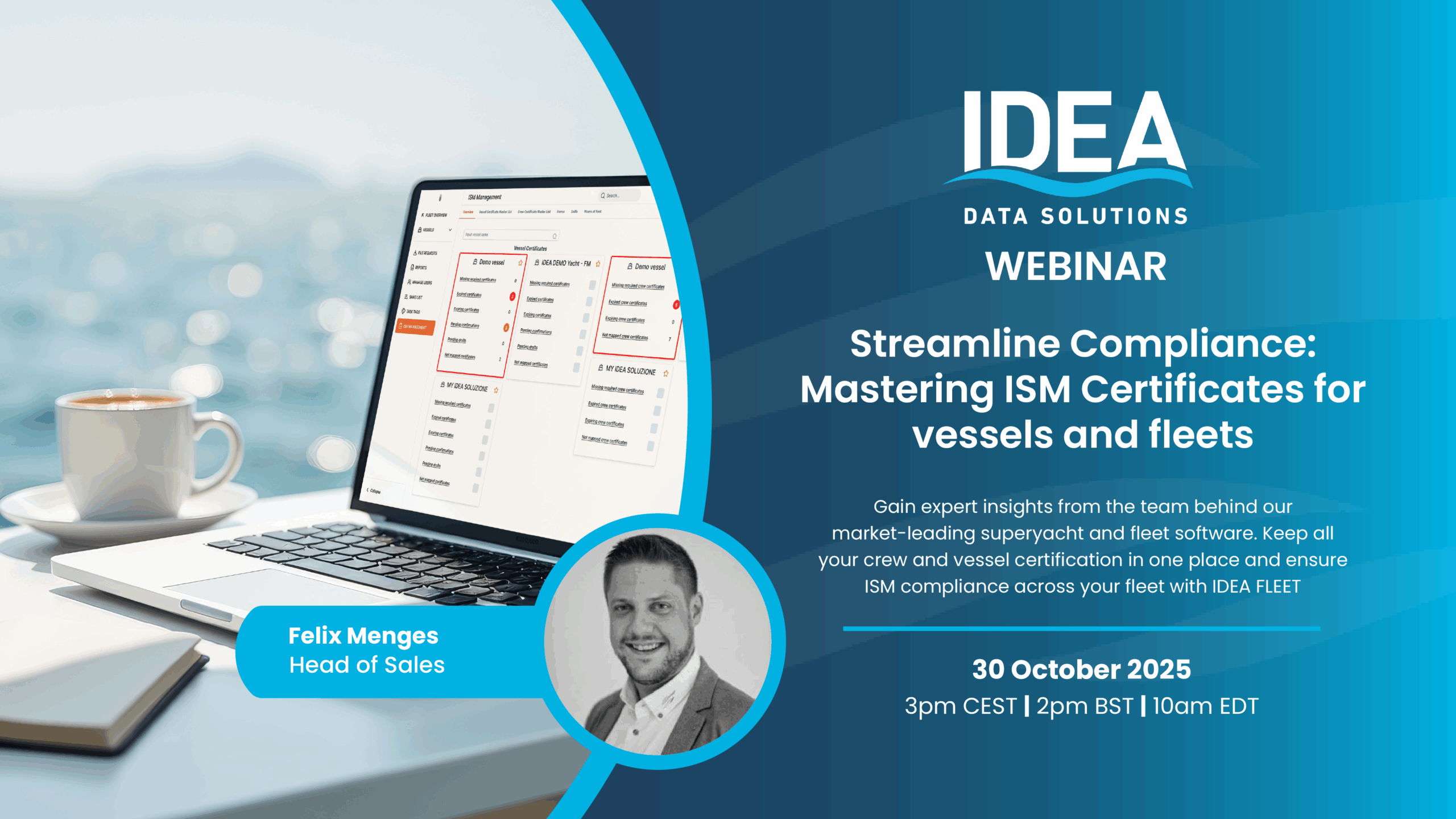Image resolution: width=1456 pixels, height=819 pixels.
Task: Open Fleet Overview in the sidebar
Action: 435,215
